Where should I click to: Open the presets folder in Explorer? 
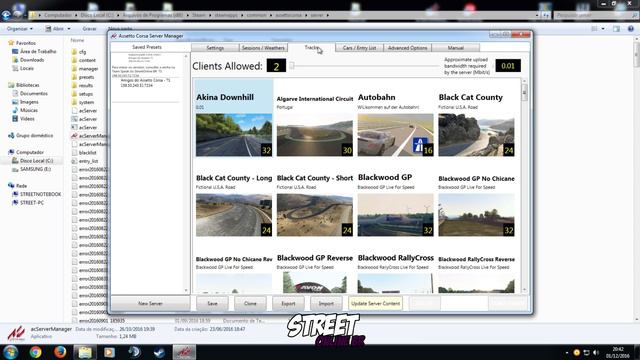point(86,77)
